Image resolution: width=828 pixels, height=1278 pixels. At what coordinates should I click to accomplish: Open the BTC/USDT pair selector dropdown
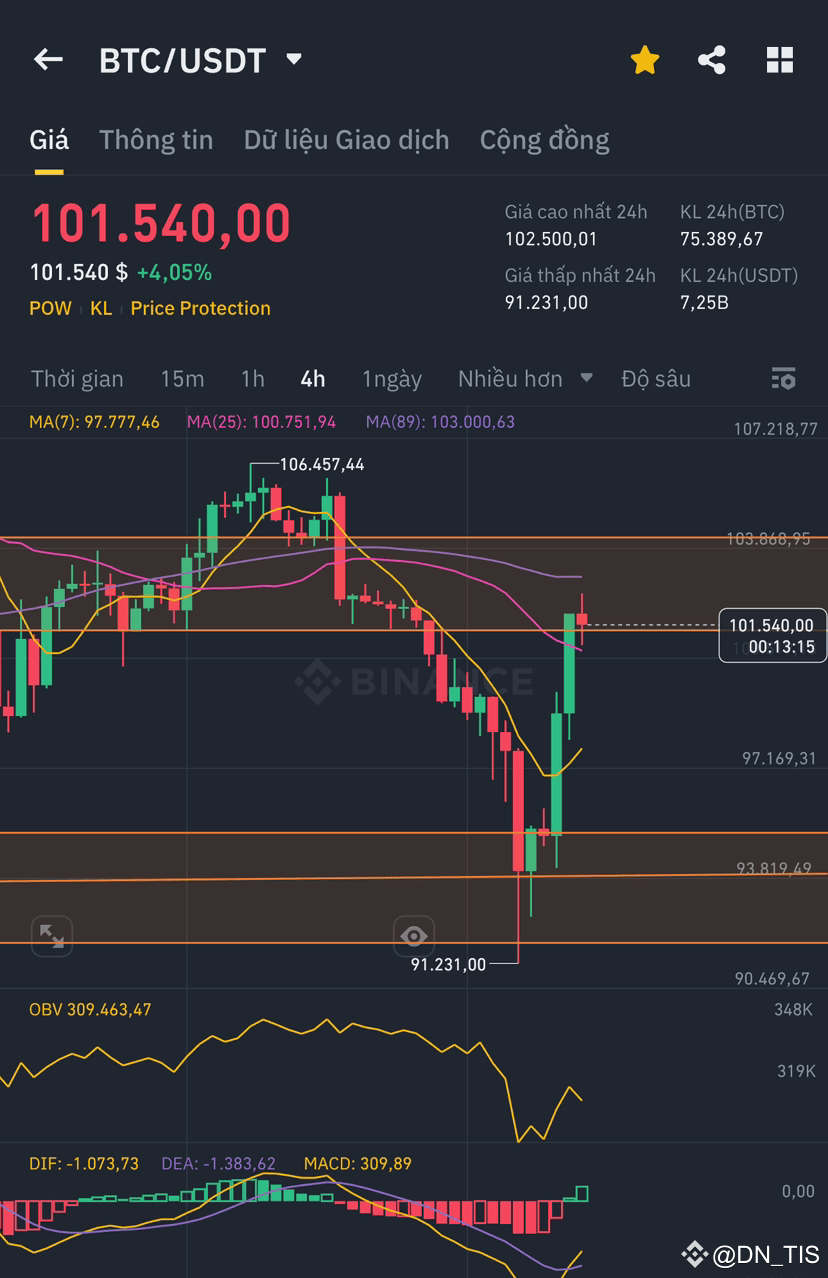point(292,59)
